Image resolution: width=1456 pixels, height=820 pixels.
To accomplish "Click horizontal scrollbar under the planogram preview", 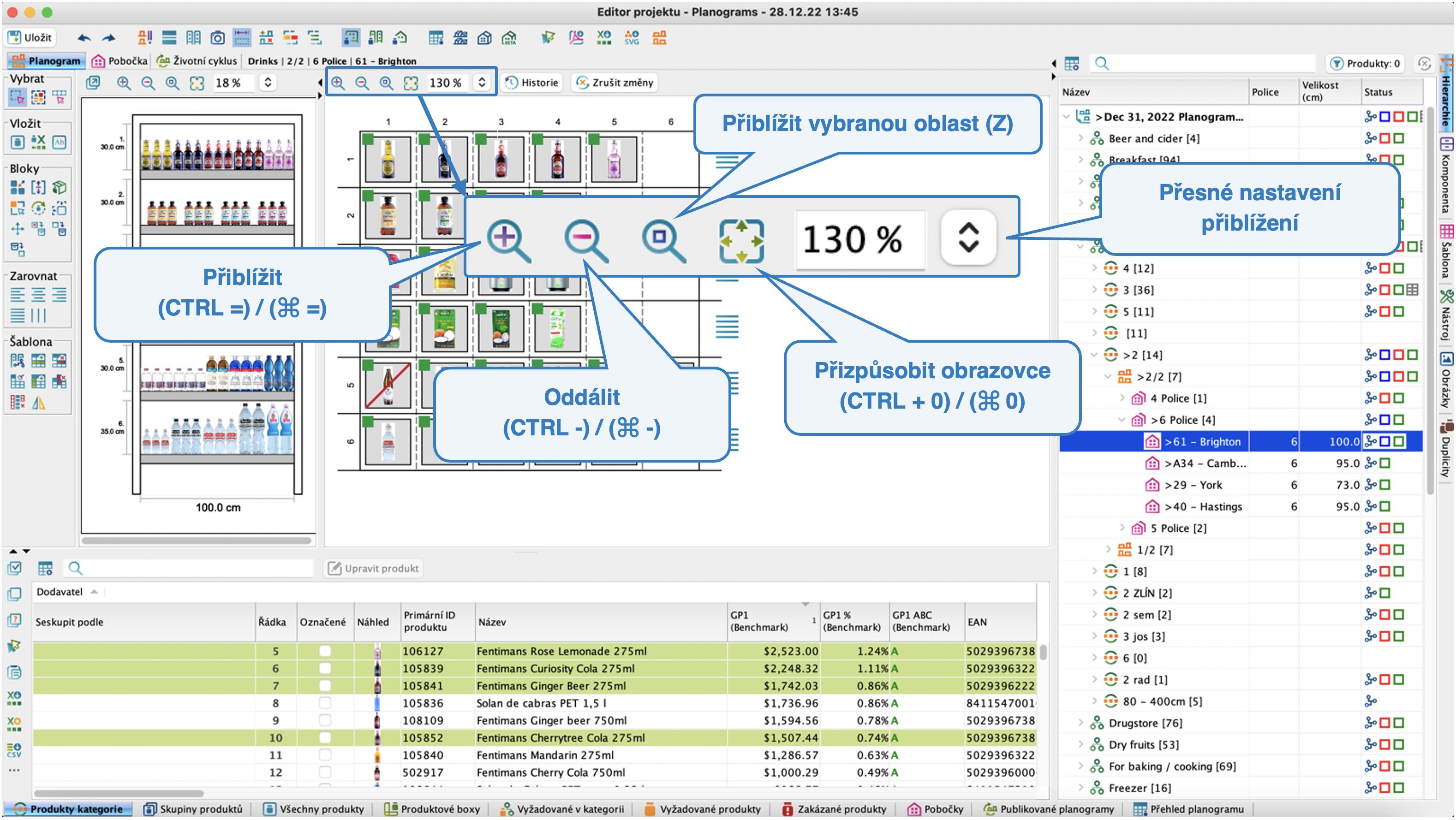I will [197, 541].
